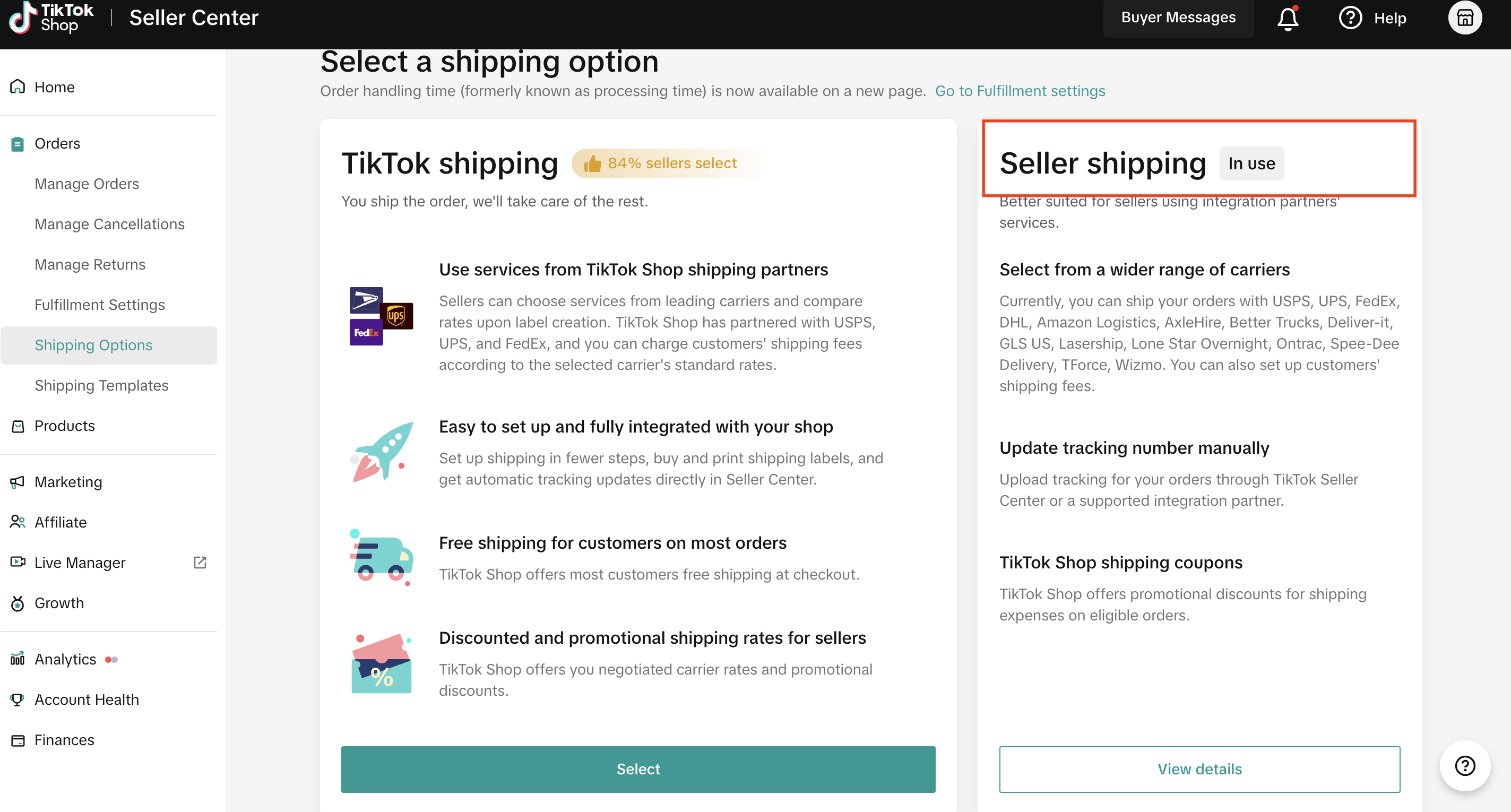Screen dimensions: 1511x812
Task: Select the Home icon in the sidebar
Action: tap(17, 87)
